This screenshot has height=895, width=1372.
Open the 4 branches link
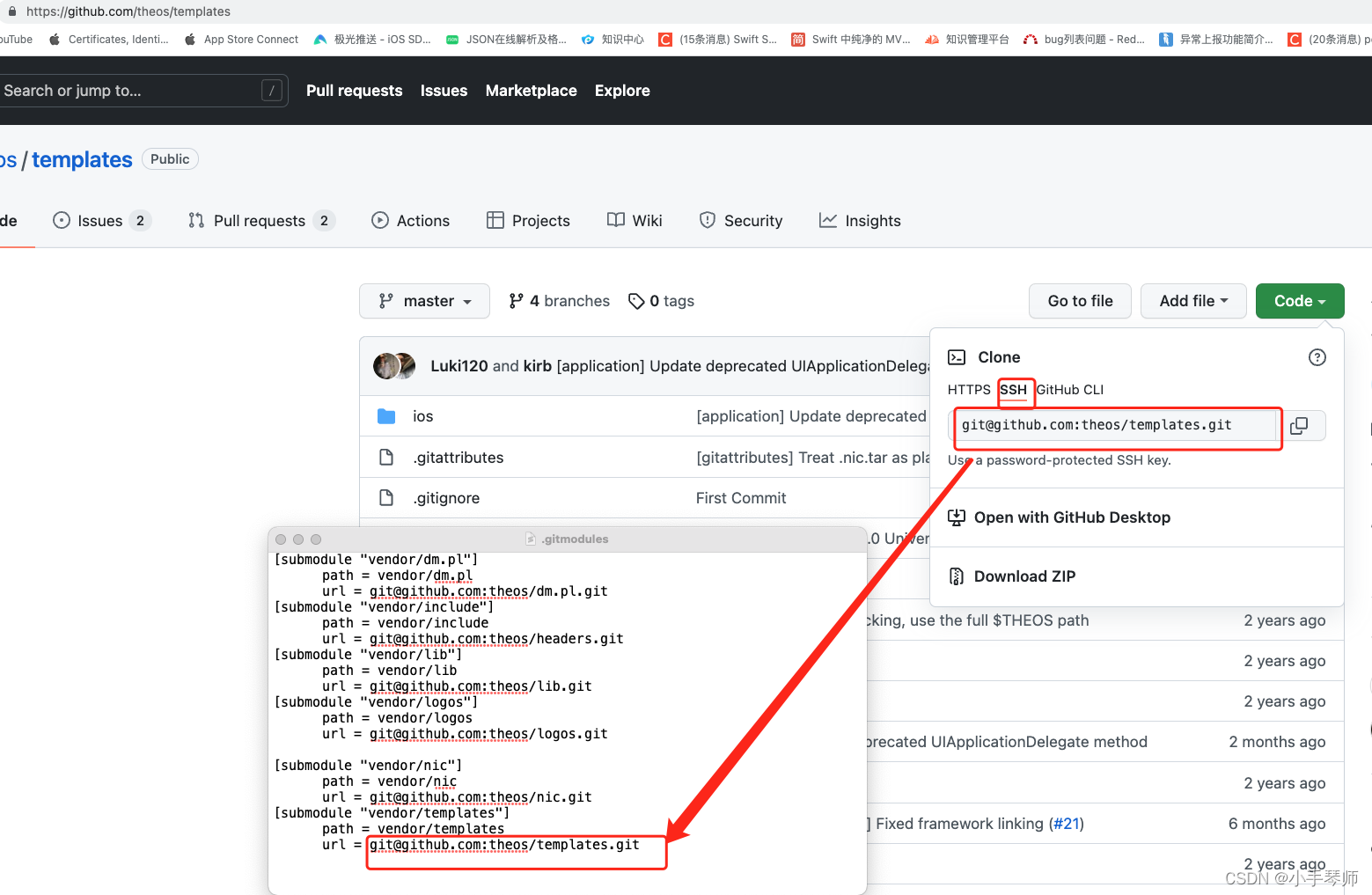pos(560,301)
